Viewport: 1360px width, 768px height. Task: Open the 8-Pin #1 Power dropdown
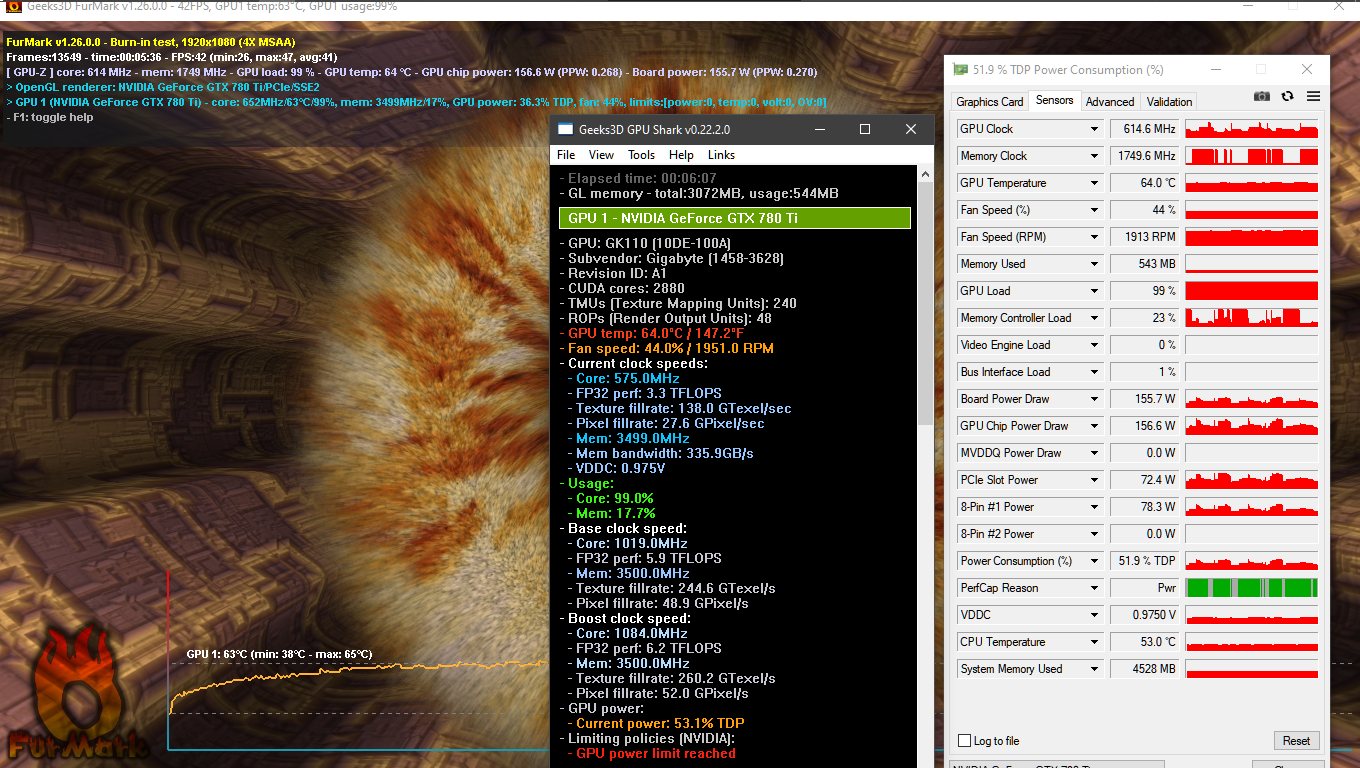[1094, 507]
